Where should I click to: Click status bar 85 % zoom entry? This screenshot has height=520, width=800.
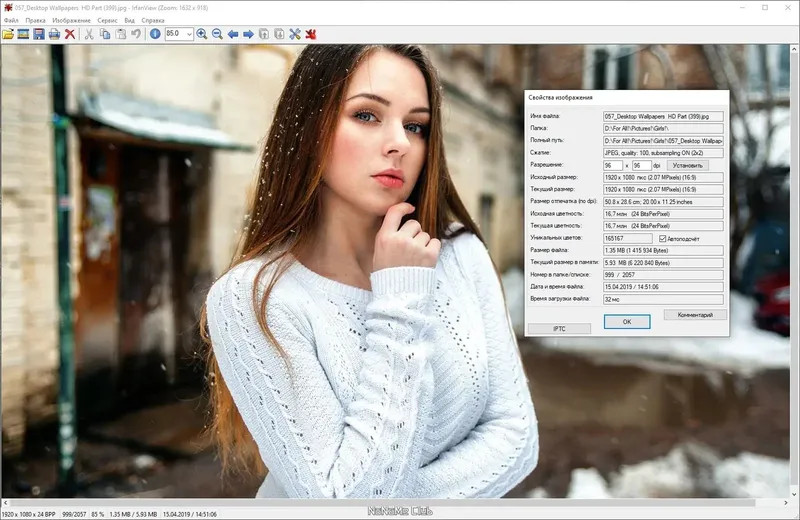point(97,514)
